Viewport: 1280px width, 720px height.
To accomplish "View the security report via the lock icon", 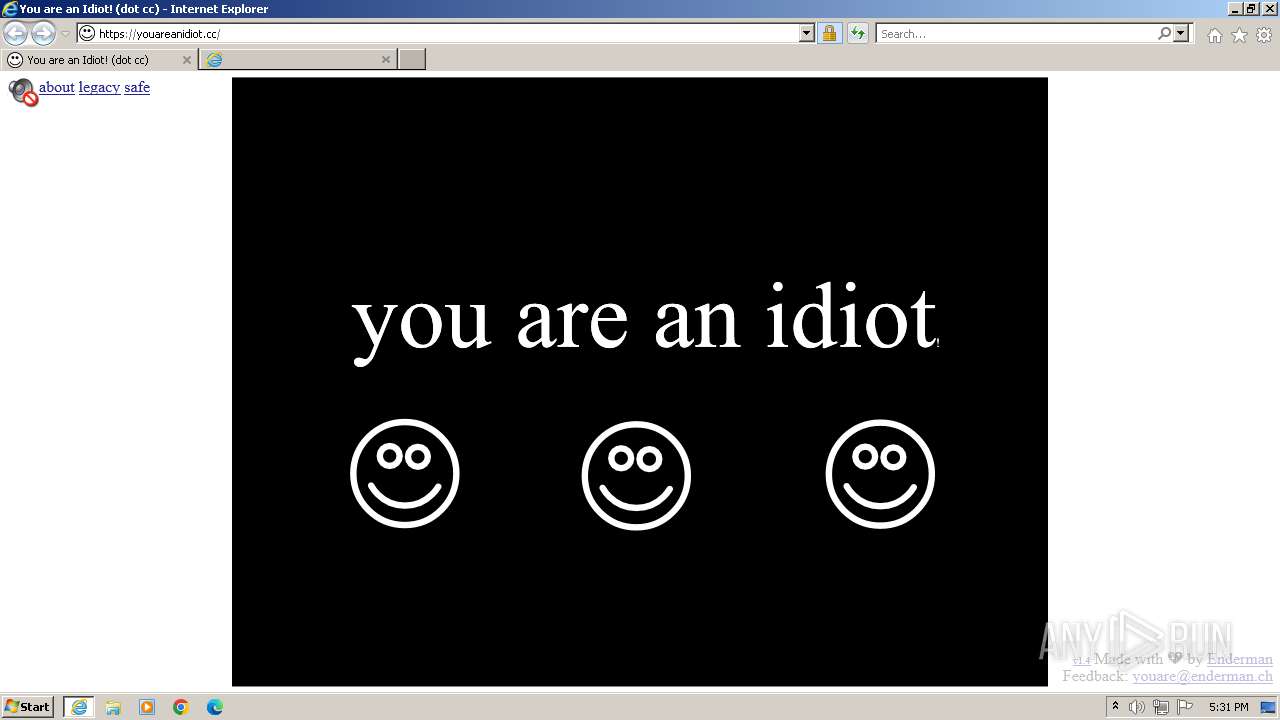I will (x=830, y=33).
